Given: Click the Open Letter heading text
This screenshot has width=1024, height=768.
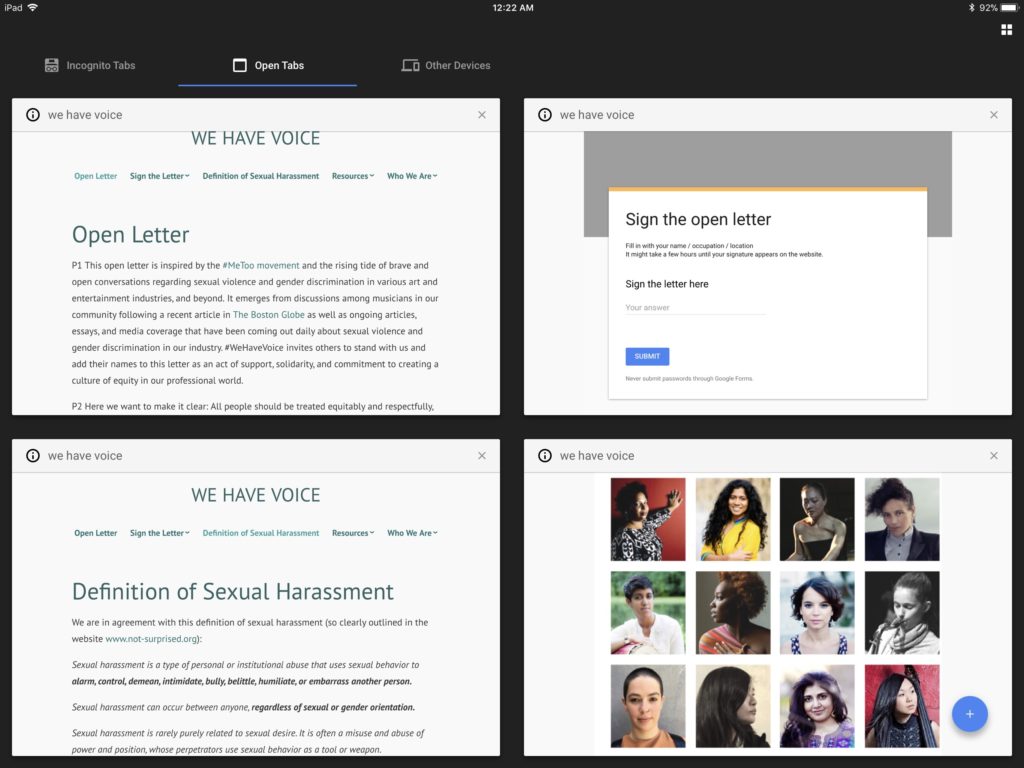Looking at the screenshot, I should (131, 234).
